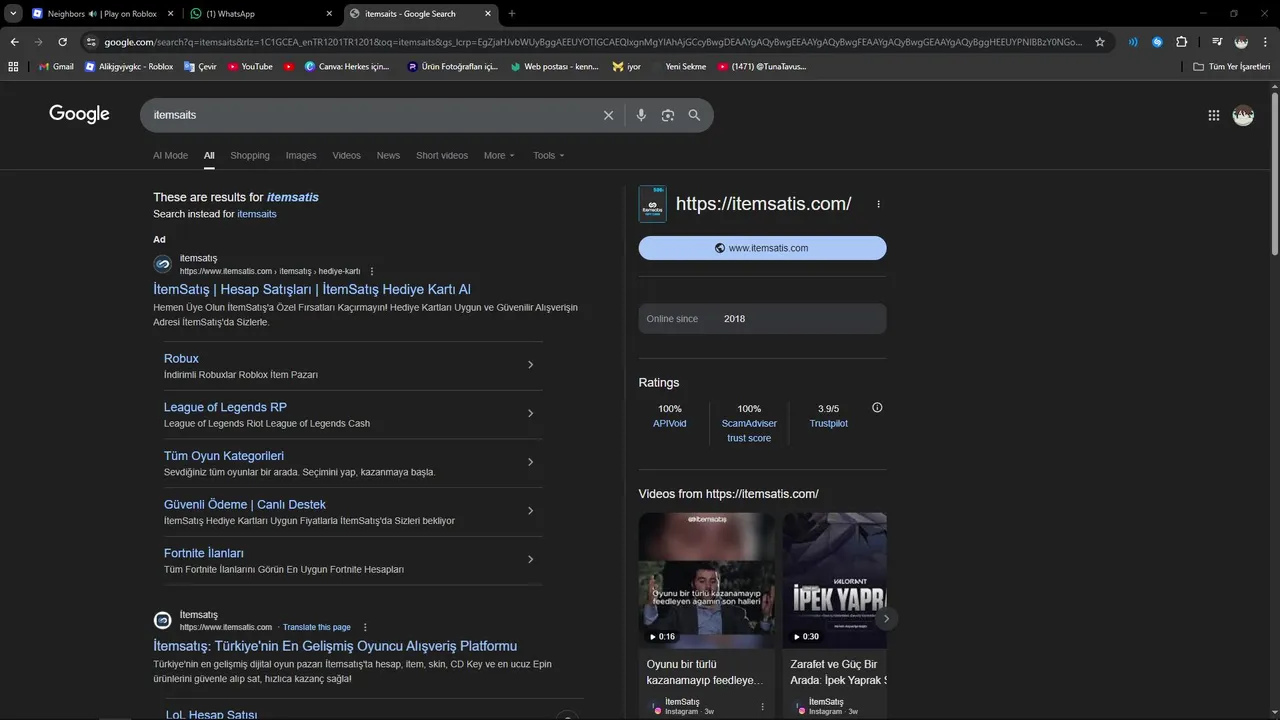Open the itemsatis.com knowledge panel options menu
This screenshot has width=1280, height=720.
click(879, 204)
